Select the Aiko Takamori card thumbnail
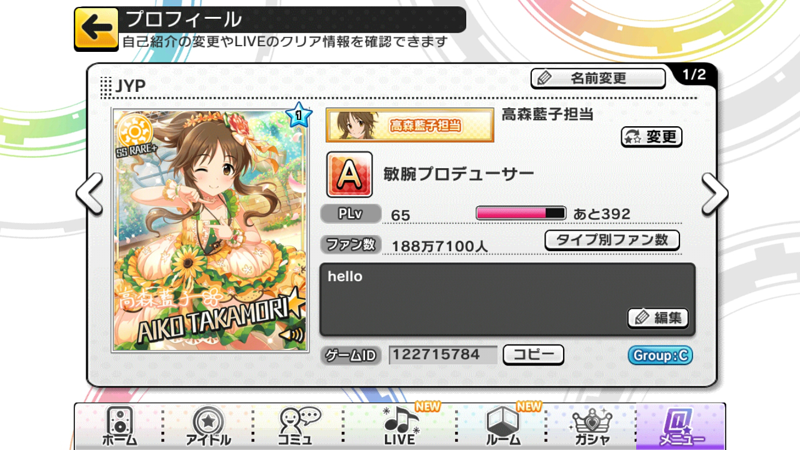The image size is (800, 450). click(x=210, y=230)
